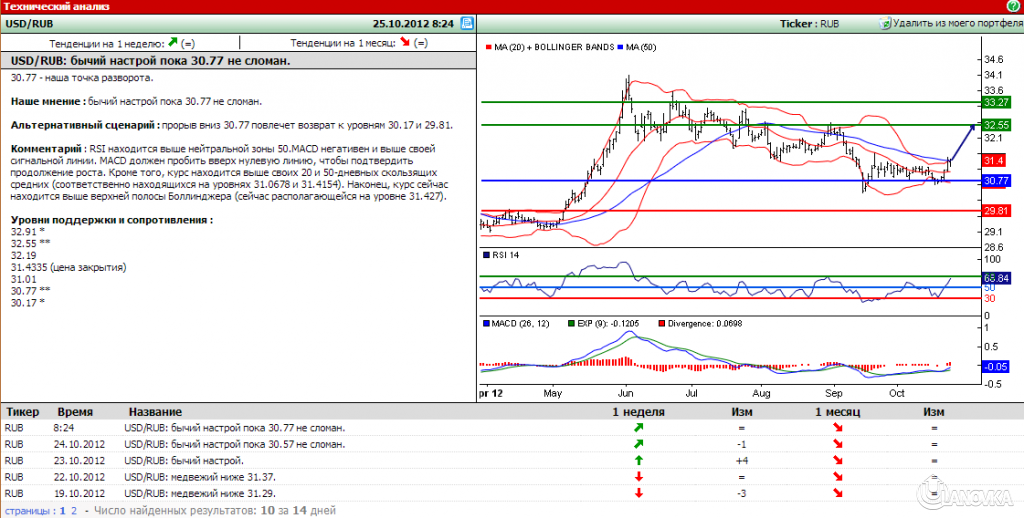Go to page 2 of results

73,510
